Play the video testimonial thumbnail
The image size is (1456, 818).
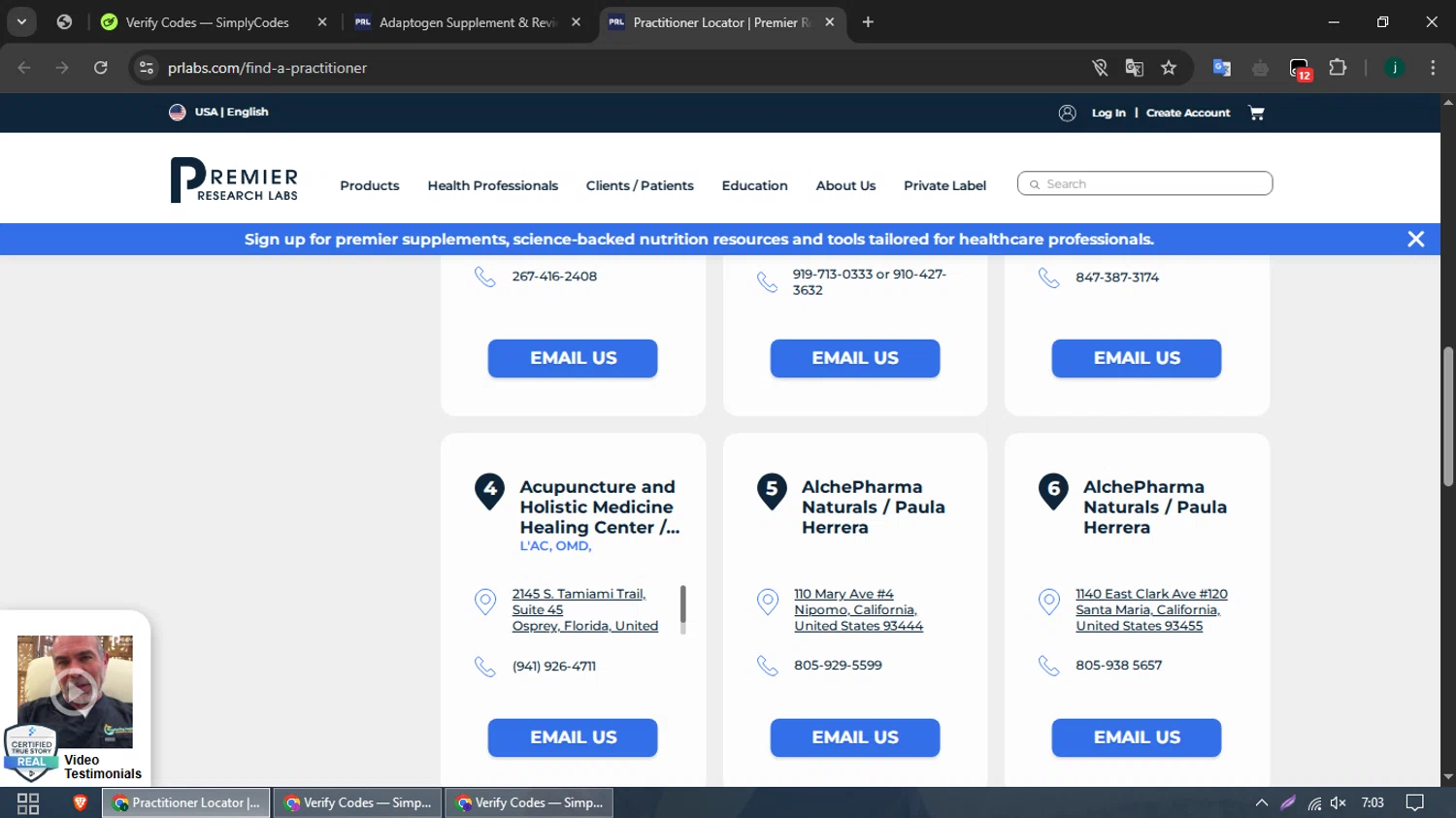tap(75, 691)
